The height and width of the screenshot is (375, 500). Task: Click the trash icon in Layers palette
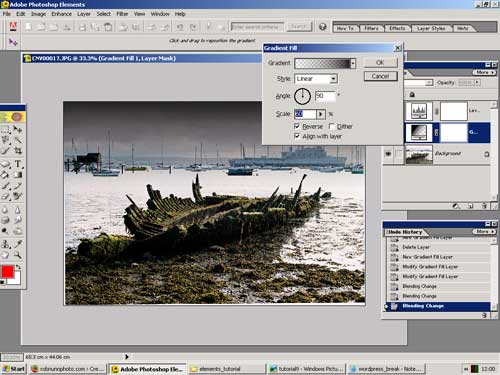(484, 206)
